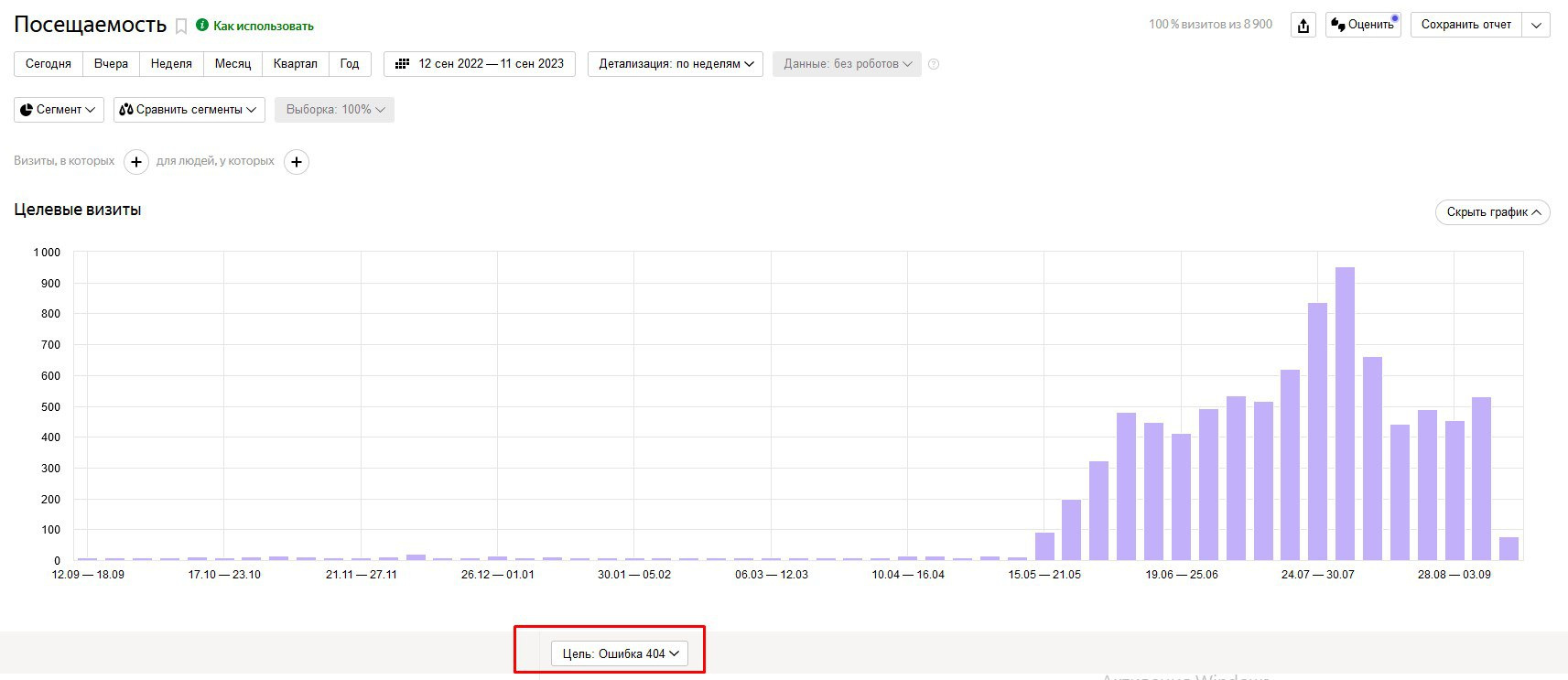Viewport: 1568px width, 680px height.
Task: Click the bar for week 15.05 — 21.05
Action: (1044, 546)
